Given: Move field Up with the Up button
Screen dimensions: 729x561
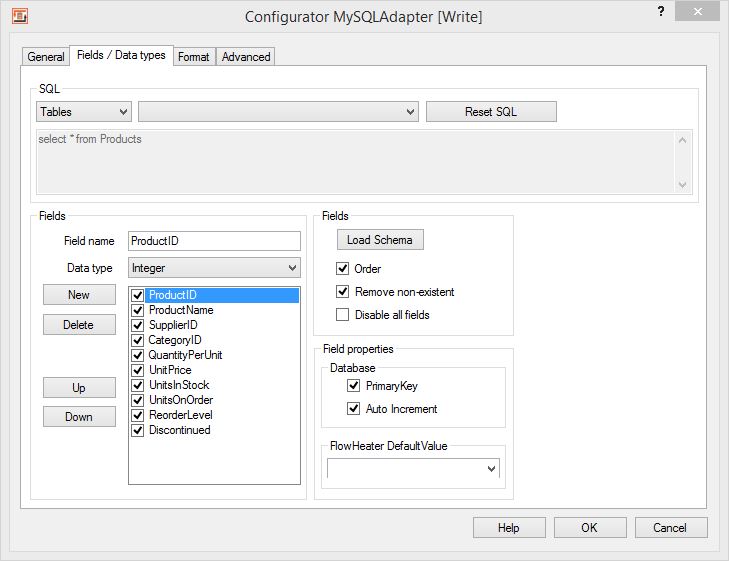Looking at the screenshot, I should [79, 388].
